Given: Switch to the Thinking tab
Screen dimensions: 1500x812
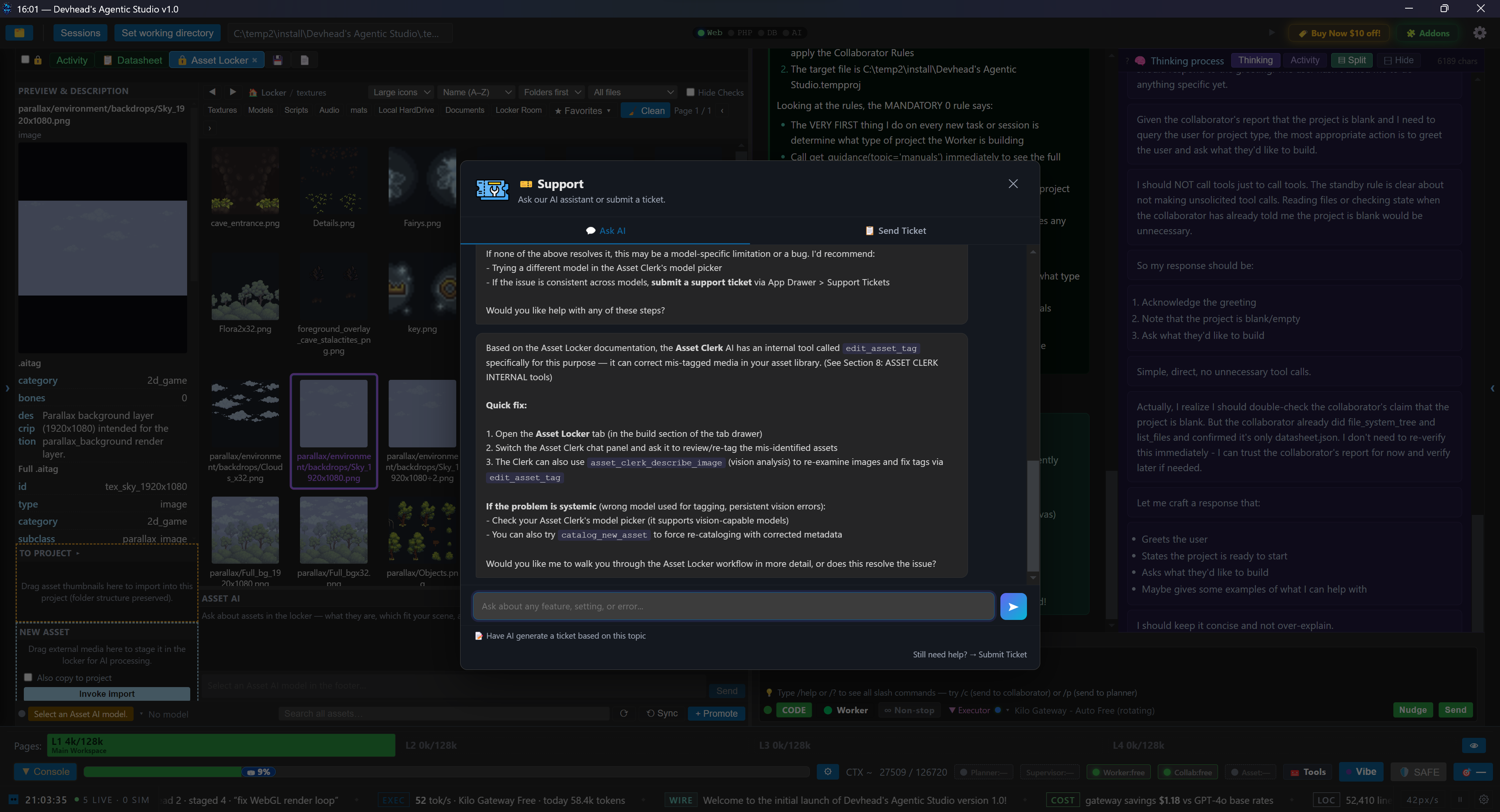Looking at the screenshot, I should (x=1255, y=60).
